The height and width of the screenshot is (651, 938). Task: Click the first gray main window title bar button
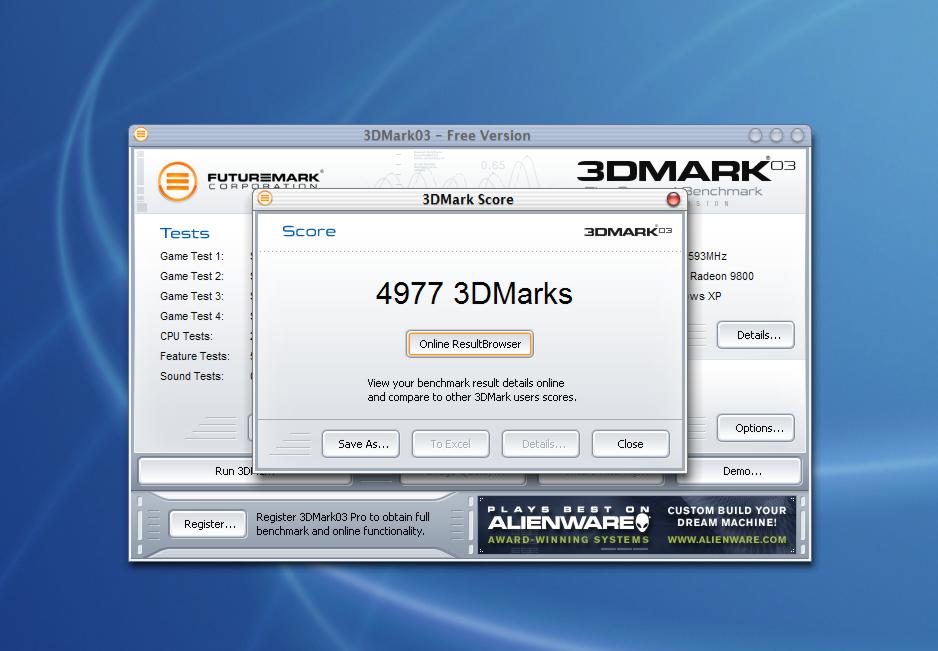coord(756,135)
